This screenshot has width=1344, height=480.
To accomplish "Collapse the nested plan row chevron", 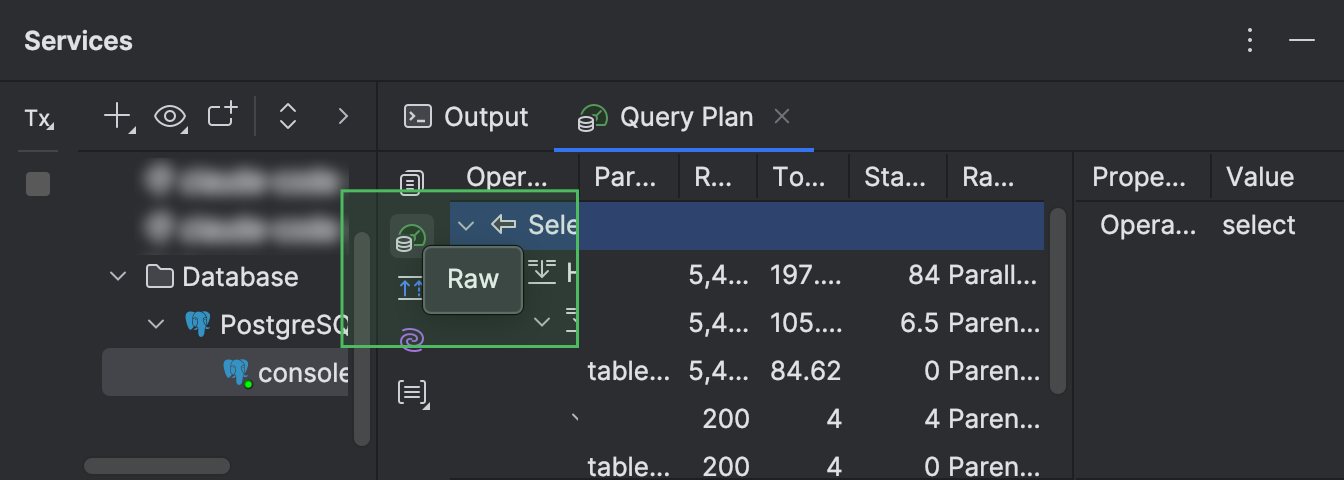I will 542,322.
